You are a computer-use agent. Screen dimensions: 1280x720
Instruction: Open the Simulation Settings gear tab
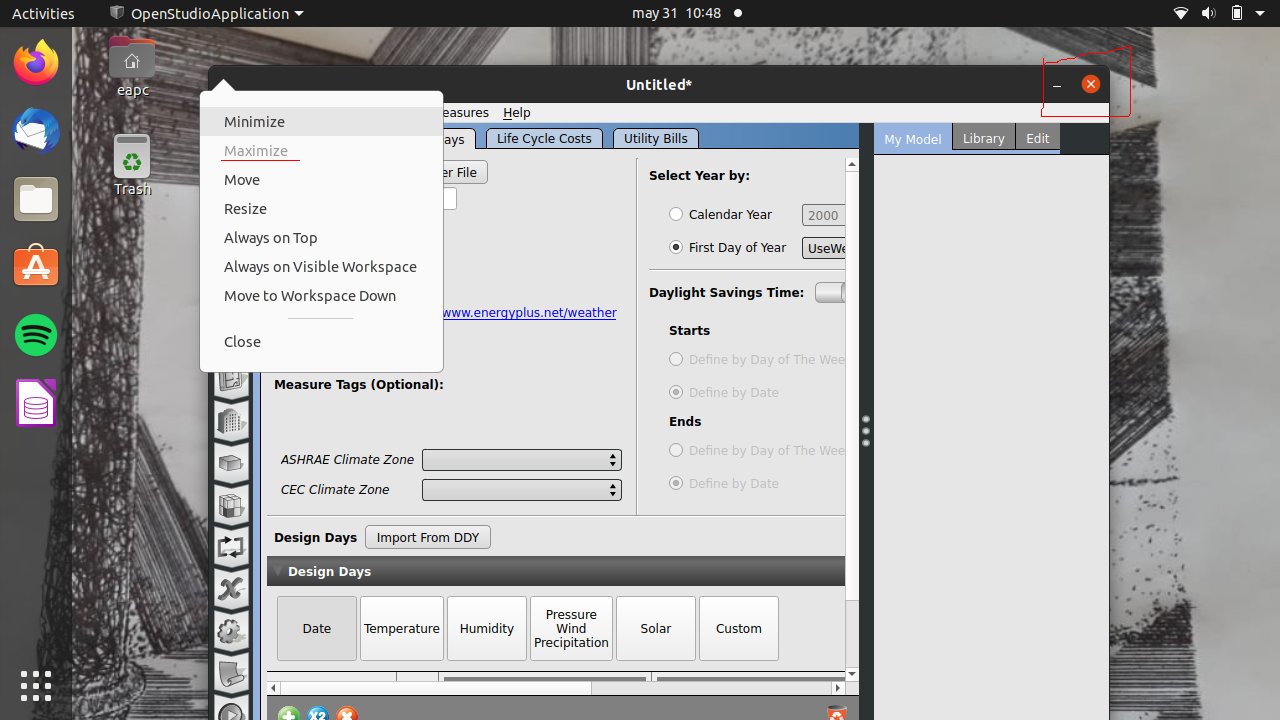231,631
